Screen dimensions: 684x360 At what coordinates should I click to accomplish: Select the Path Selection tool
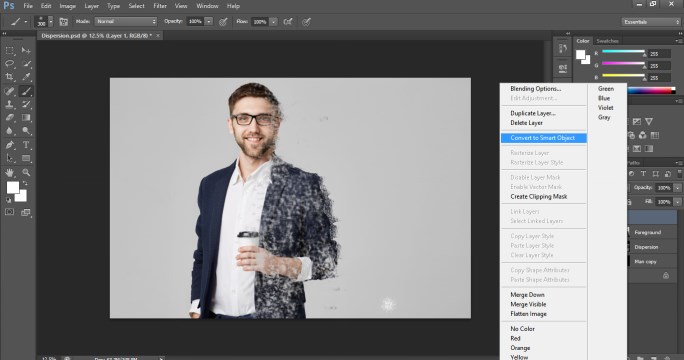(x=10, y=158)
